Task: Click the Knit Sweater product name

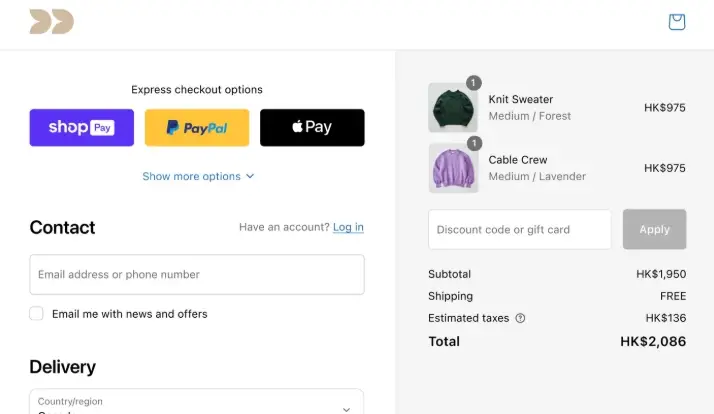Action: [520, 100]
